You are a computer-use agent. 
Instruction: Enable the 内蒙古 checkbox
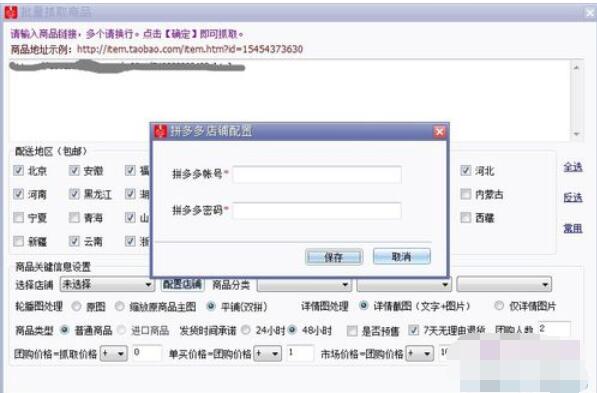(466, 194)
